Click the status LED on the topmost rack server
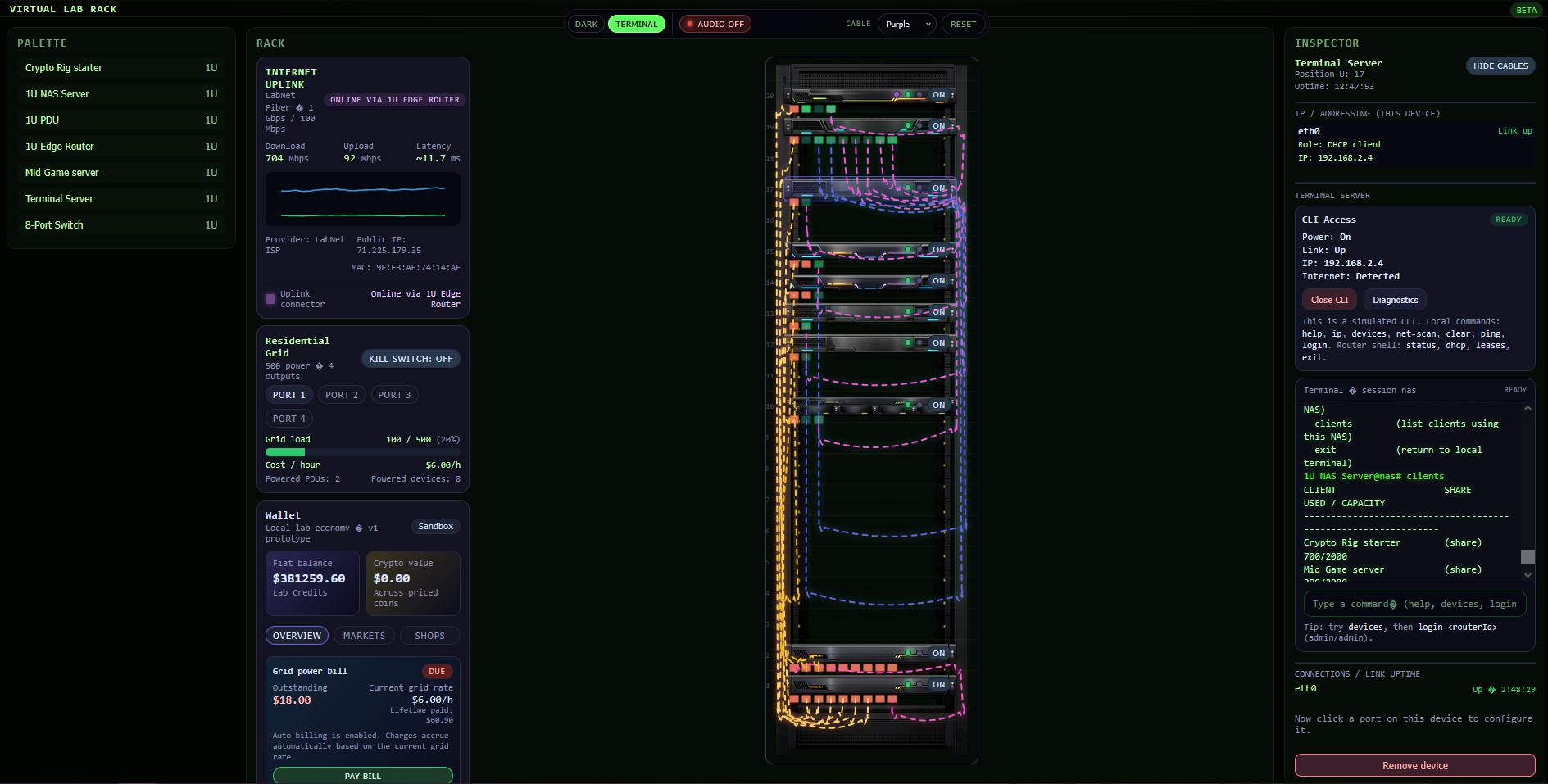This screenshot has height=784, width=1548. [908, 94]
